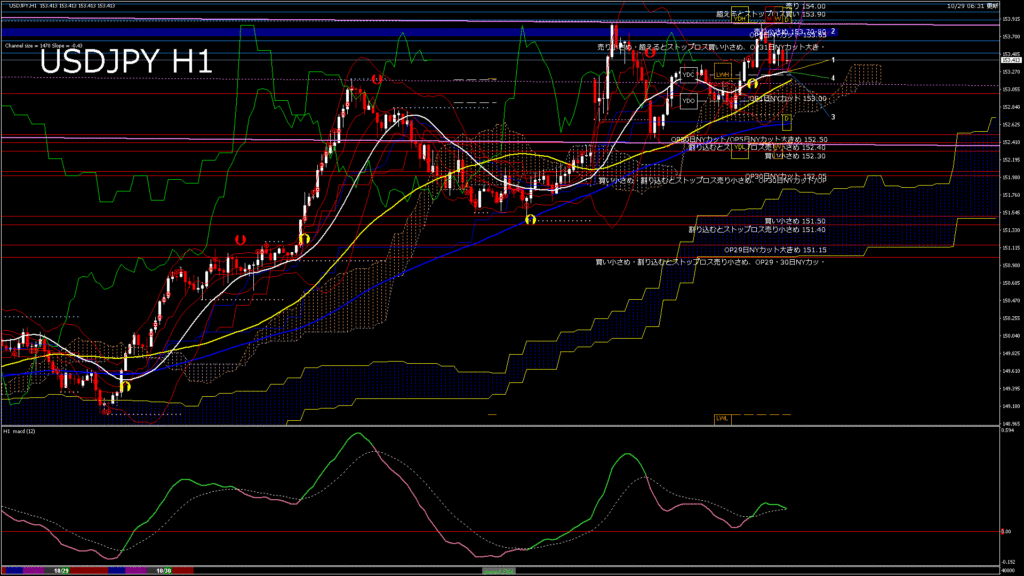The width and height of the screenshot is (1024, 576).
Task: Click the YDC level label box
Action: point(688,74)
